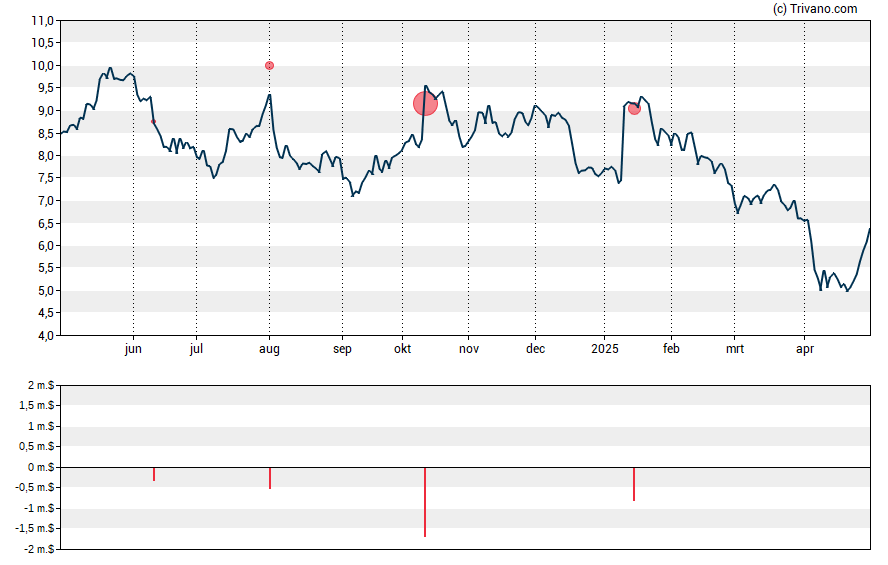Click the "7,0" y-axis label
This screenshot has width=888, height=565.
tap(46, 201)
